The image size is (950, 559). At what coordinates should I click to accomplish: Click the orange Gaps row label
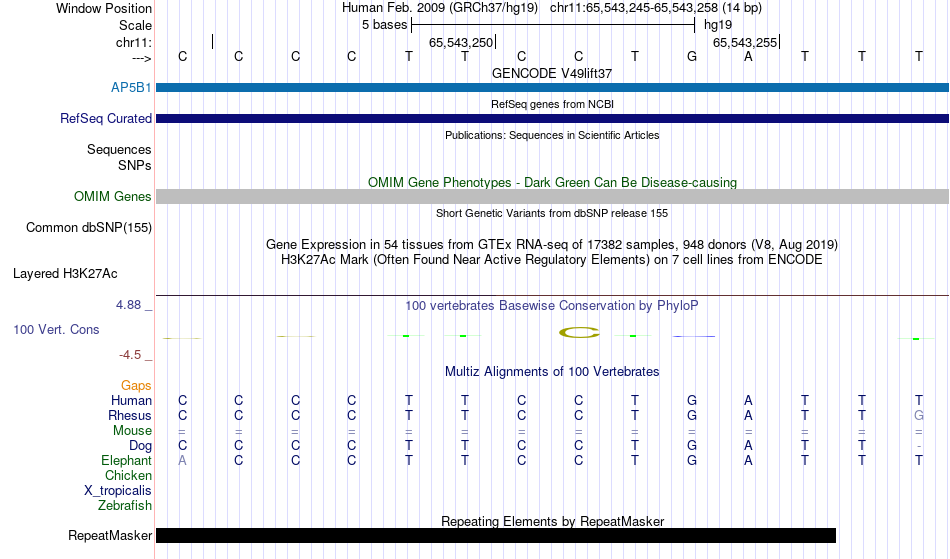point(136,386)
